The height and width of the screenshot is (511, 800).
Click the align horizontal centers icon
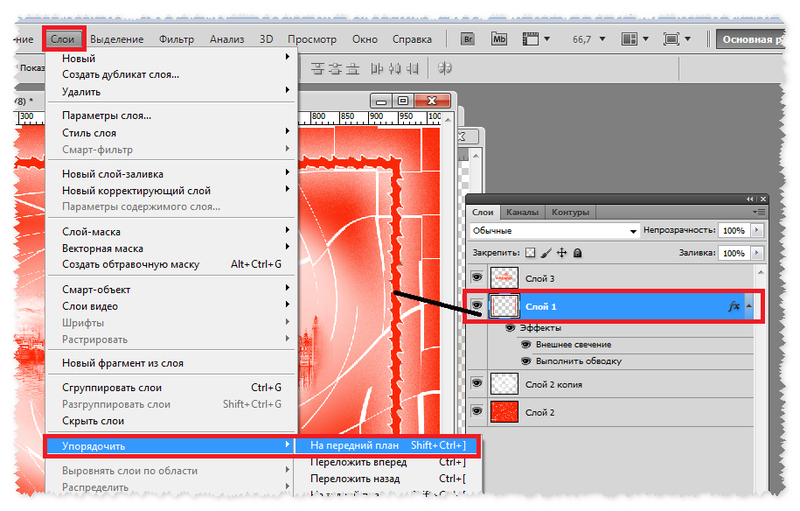(394, 68)
